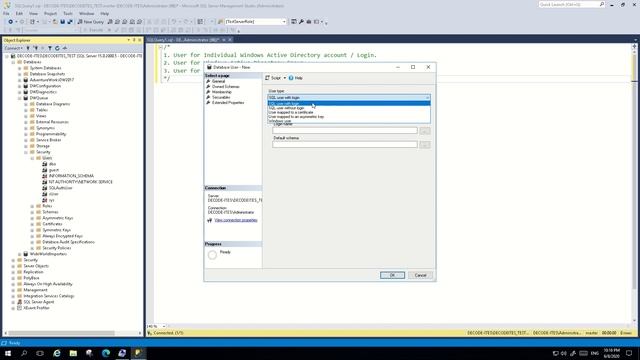Open File Explorer from taskbar
640x360 pixels.
[x=73, y=353]
